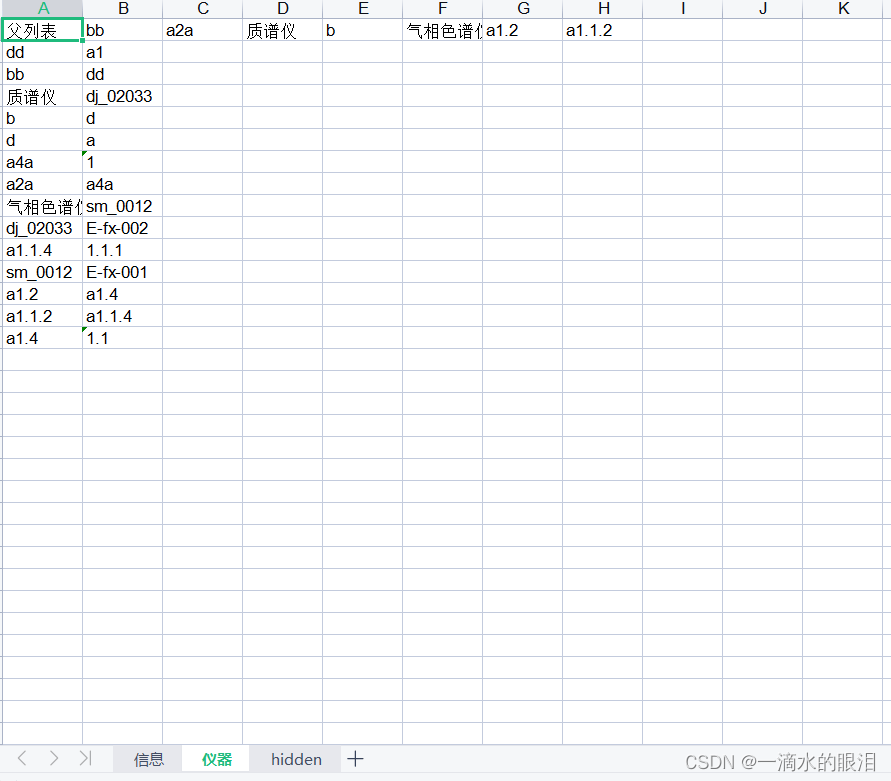Select cell a1.1.2 in row one
891x781 pixels.
tap(603, 31)
